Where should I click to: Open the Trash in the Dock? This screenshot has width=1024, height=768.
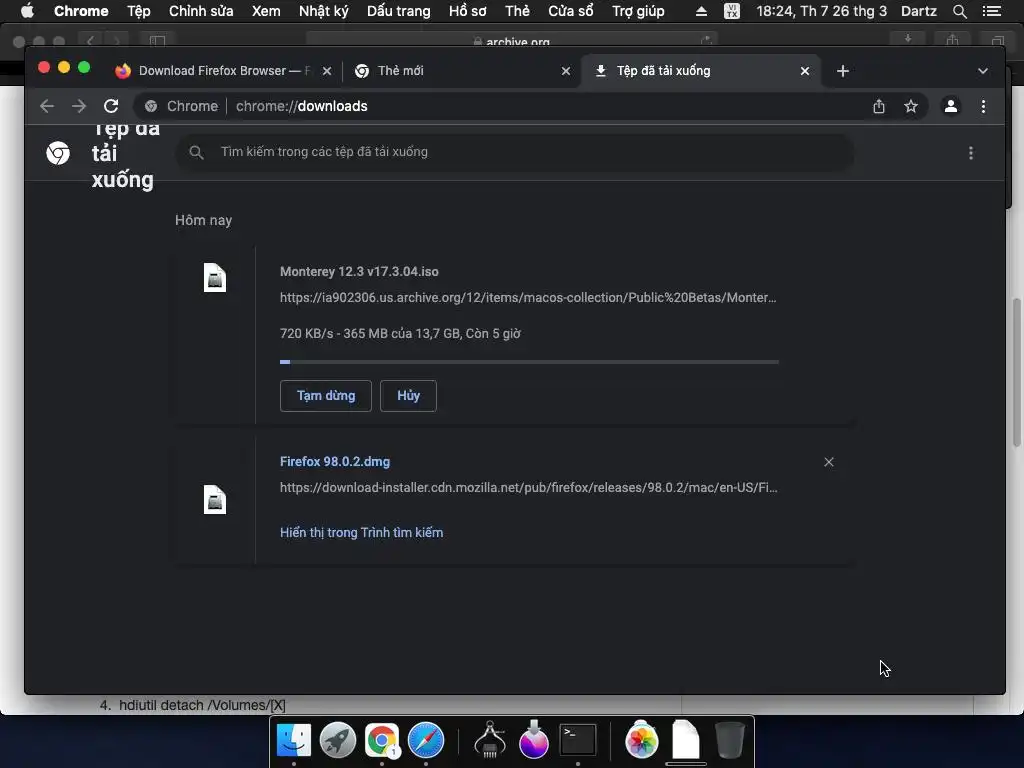[x=729, y=740]
